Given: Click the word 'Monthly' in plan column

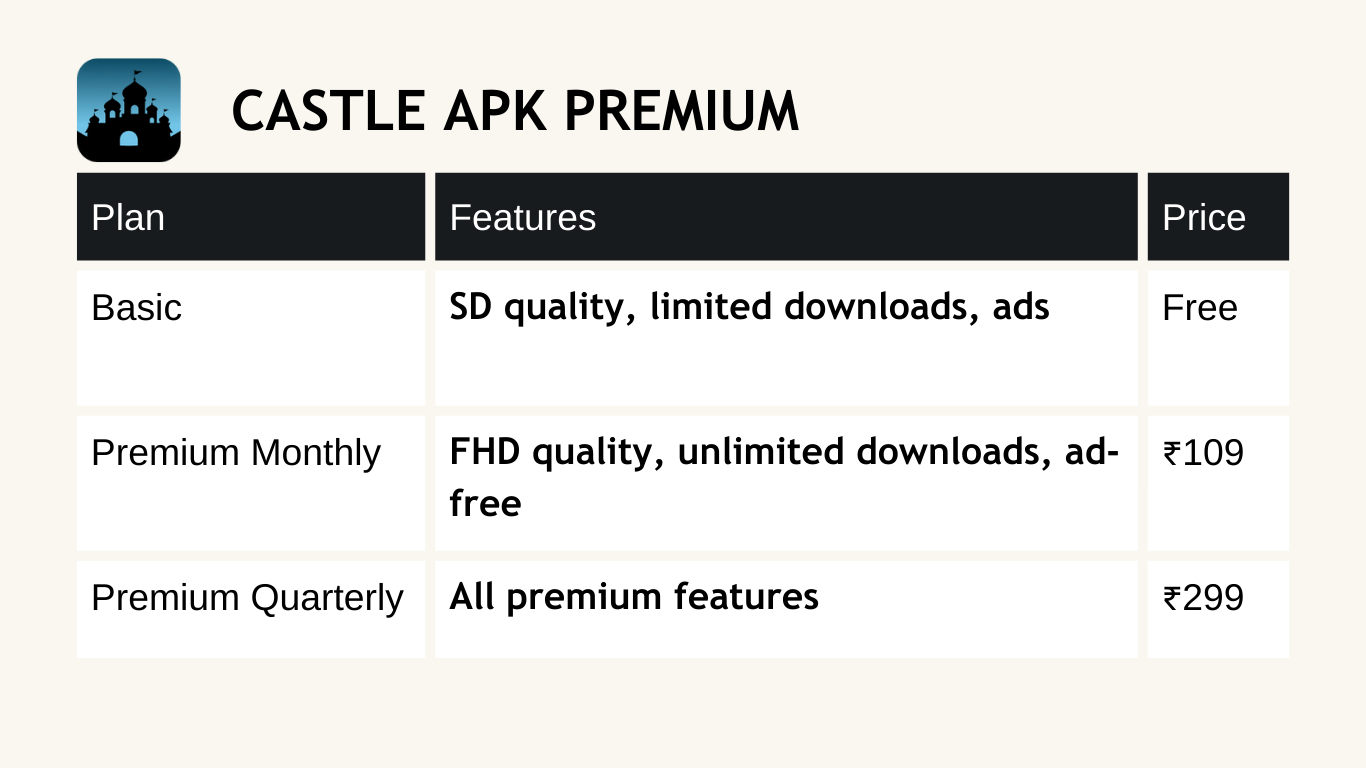Looking at the screenshot, I should point(316,454).
